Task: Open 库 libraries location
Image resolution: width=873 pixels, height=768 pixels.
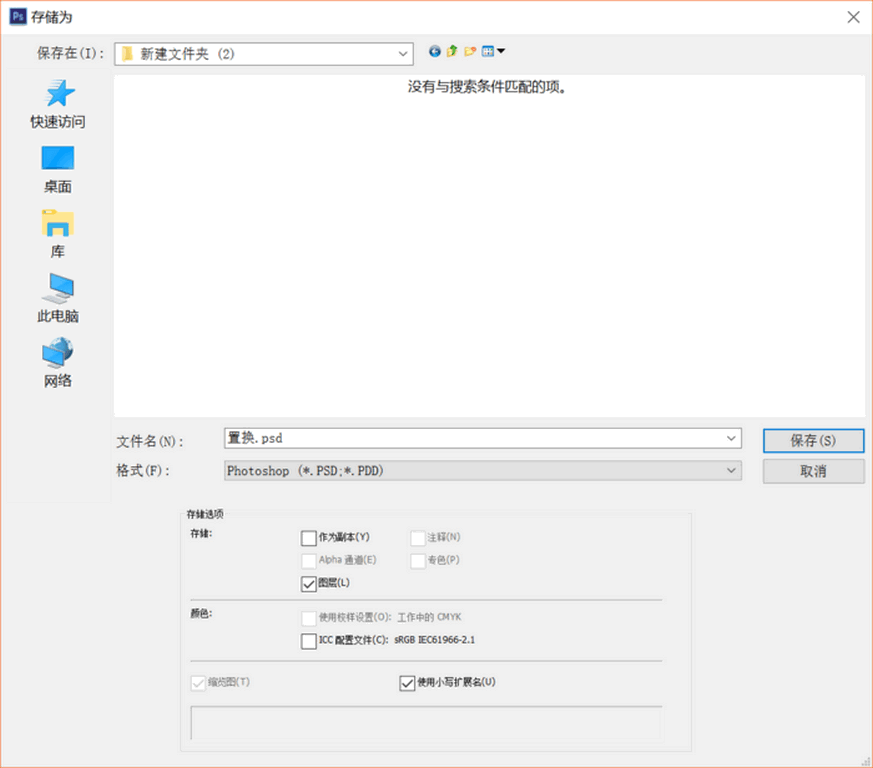Action: tap(58, 234)
